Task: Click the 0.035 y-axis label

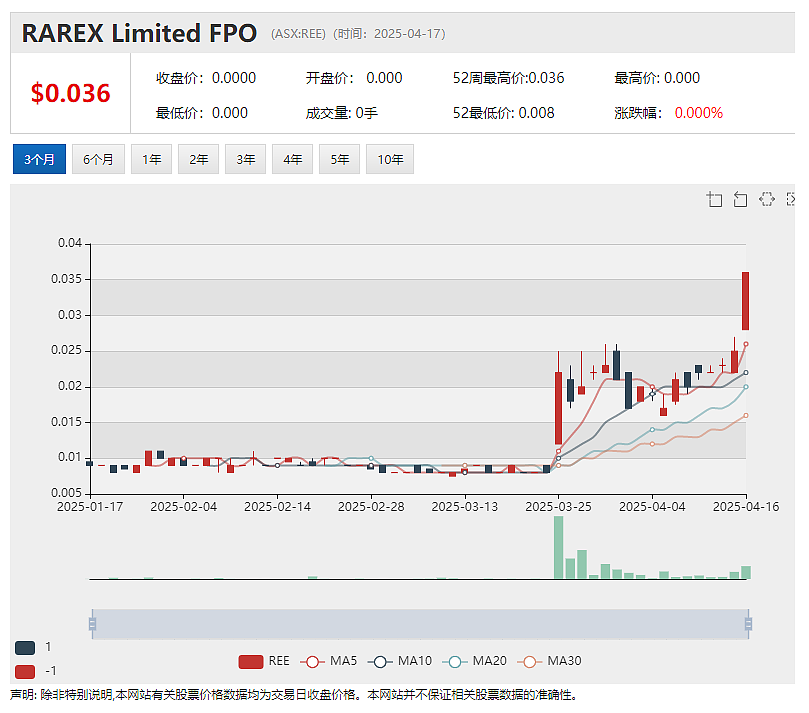Action: pyautogui.click(x=67, y=279)
